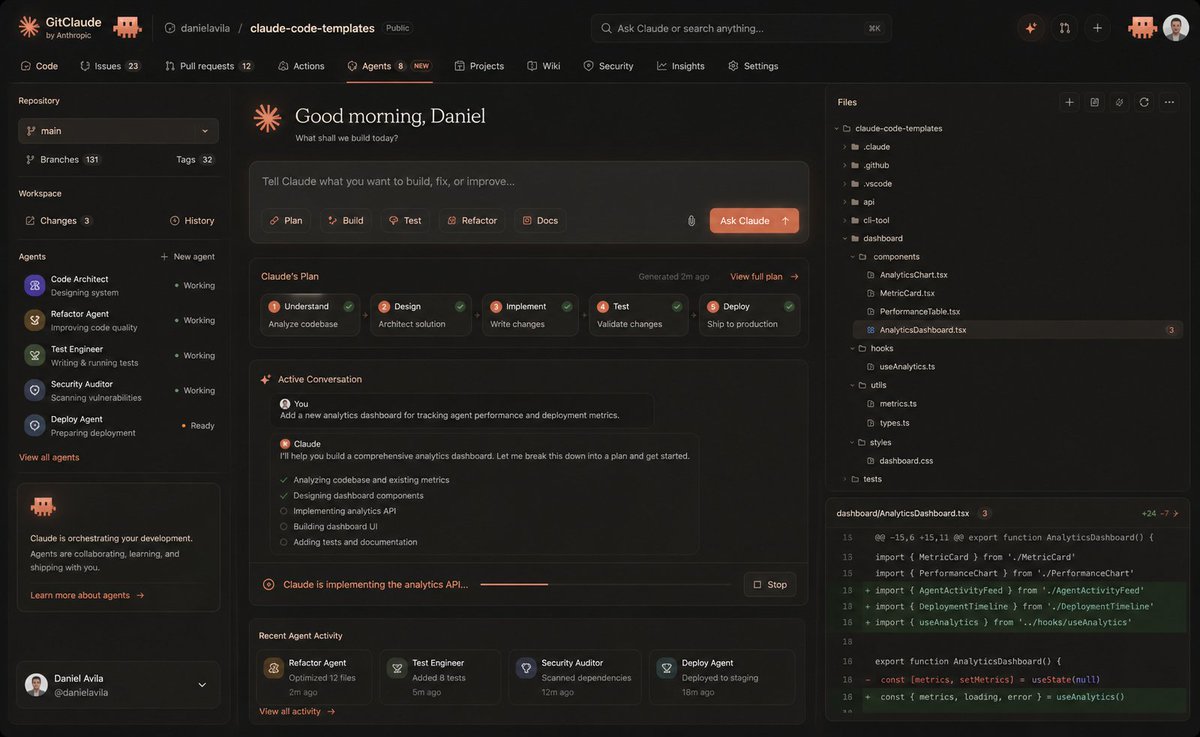Expand the .vscode folder
The height and width of the screenshot is (737, 1200).
(x=844, y=184)
